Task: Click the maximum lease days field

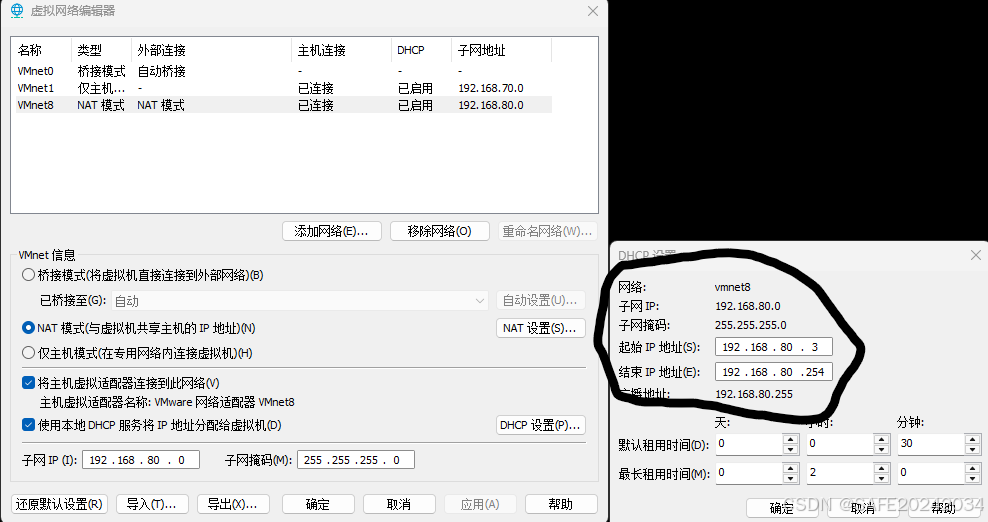Action: coord(749,473)
